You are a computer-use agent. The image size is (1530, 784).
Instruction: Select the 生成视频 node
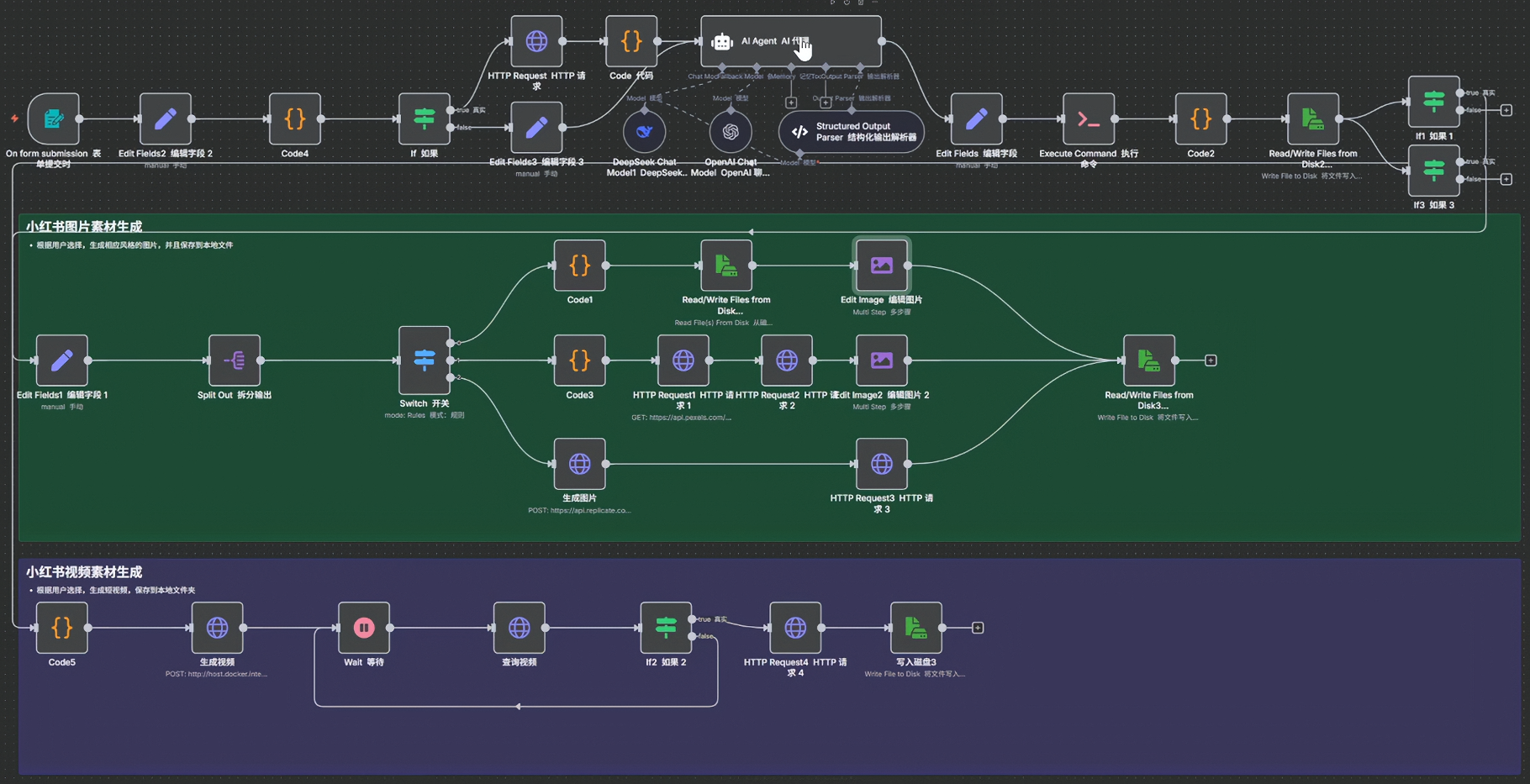[217, 628]
